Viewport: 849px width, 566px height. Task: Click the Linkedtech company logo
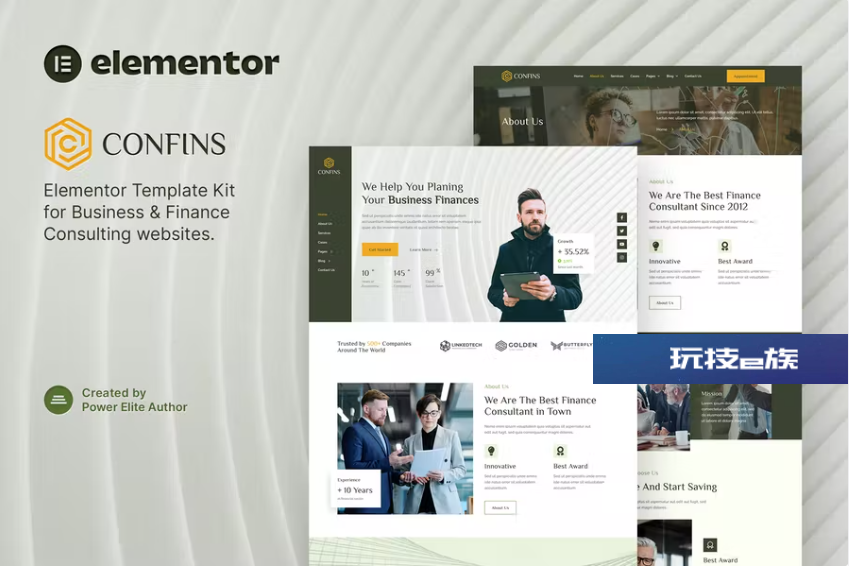(x=461, y=346)
